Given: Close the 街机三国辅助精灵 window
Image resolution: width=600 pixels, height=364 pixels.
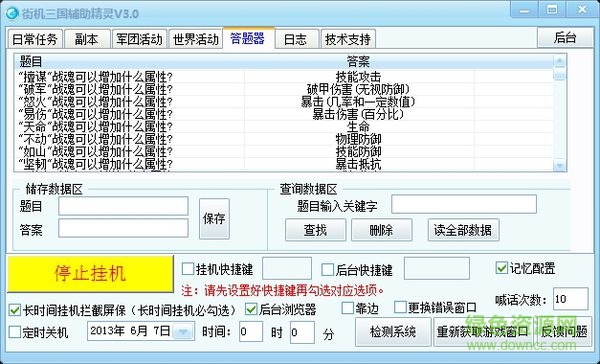Looking at the screenshot, I should (582, 10).
